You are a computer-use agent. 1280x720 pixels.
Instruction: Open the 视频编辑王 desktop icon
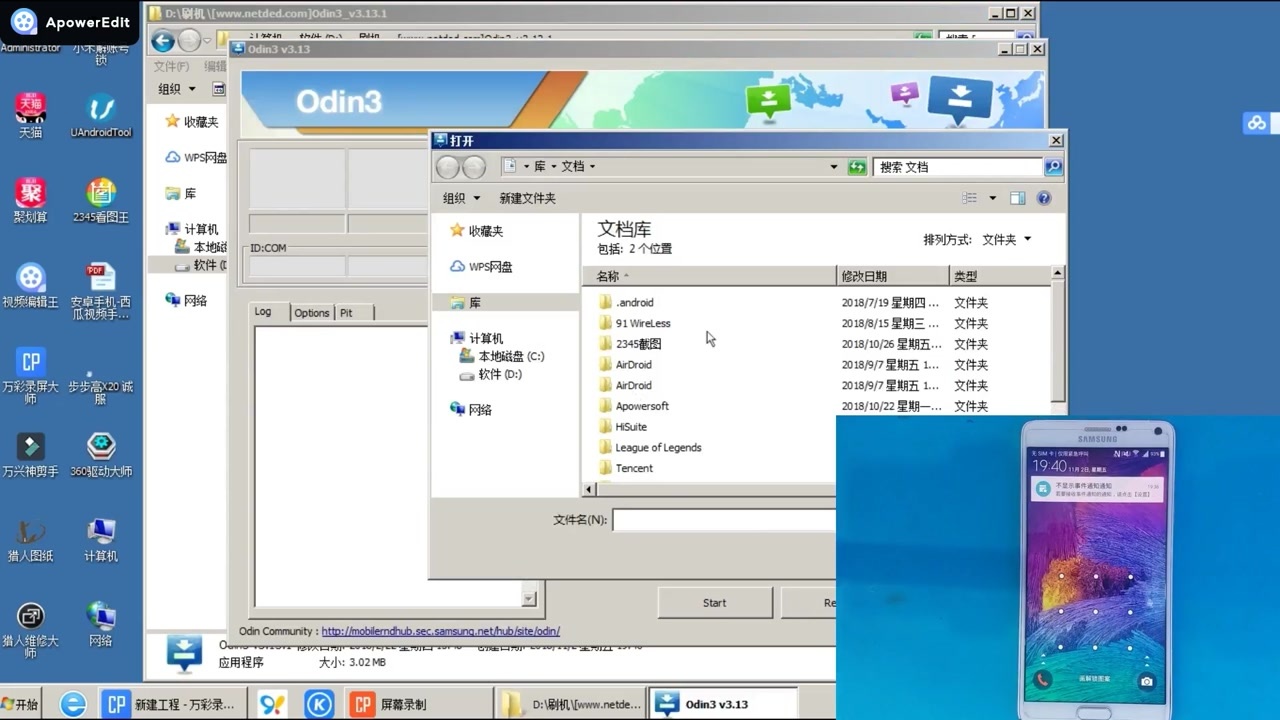tap(30, 285)
